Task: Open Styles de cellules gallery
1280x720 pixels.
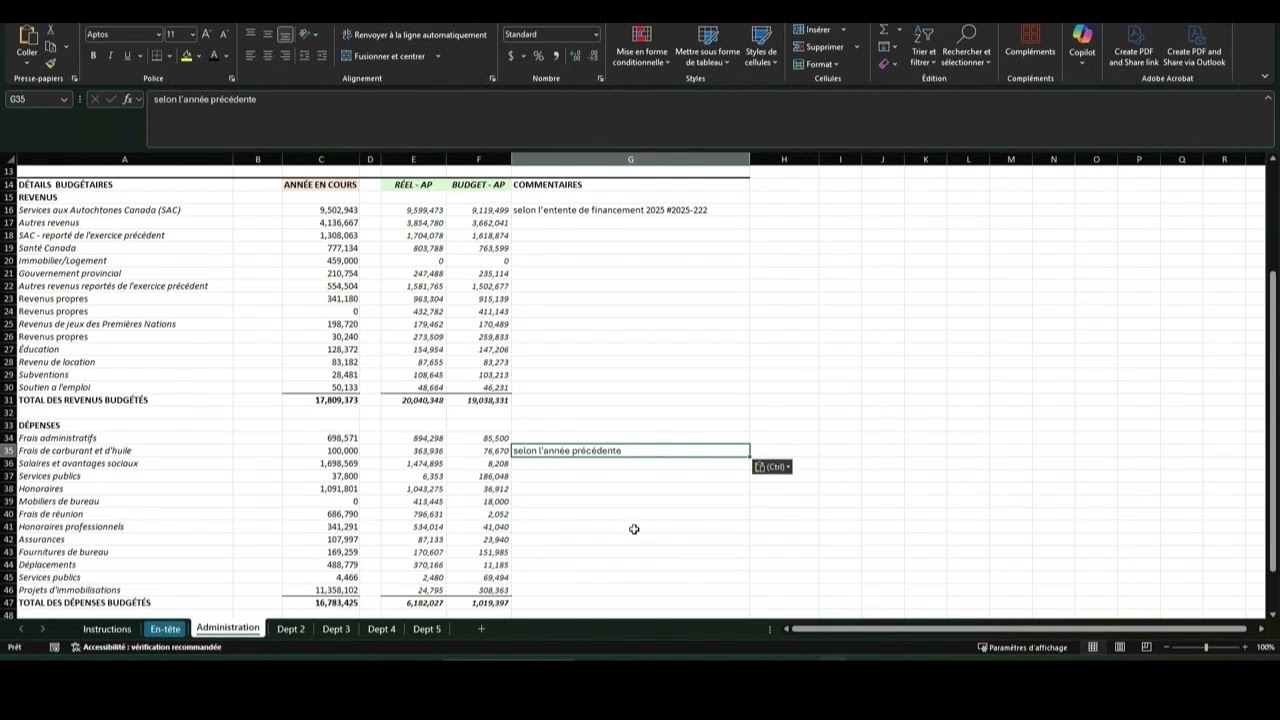Action: [761, 46]
